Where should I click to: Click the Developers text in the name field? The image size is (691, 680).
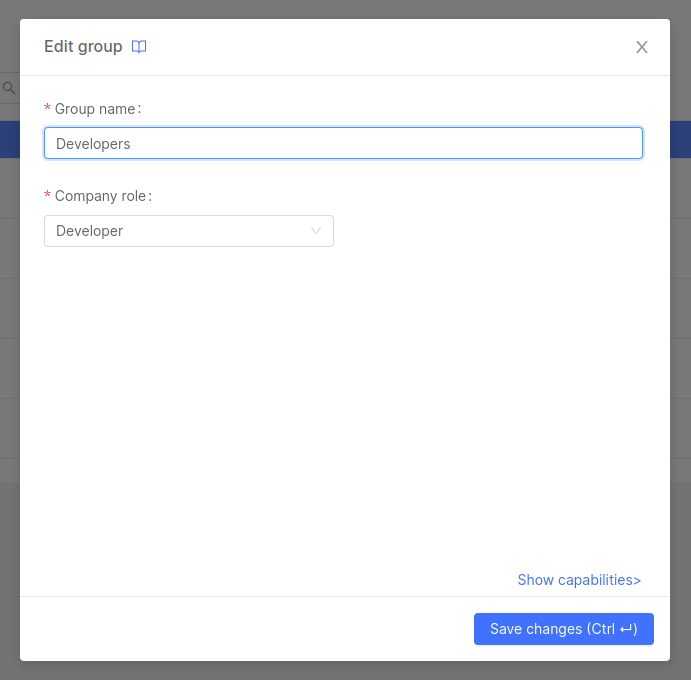(x=93, y=144)
